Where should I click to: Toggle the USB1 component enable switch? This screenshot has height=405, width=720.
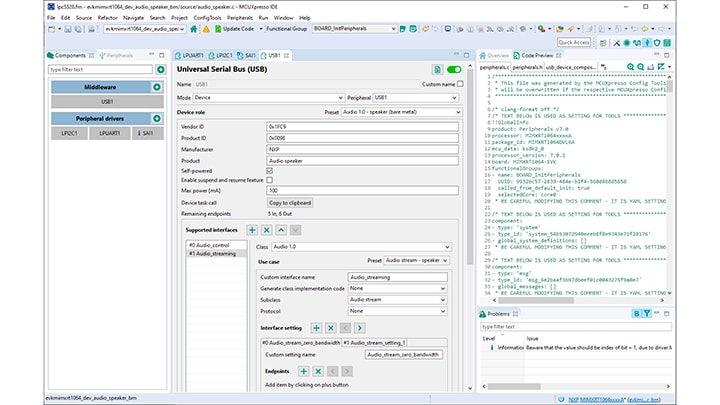click(456, 70)
